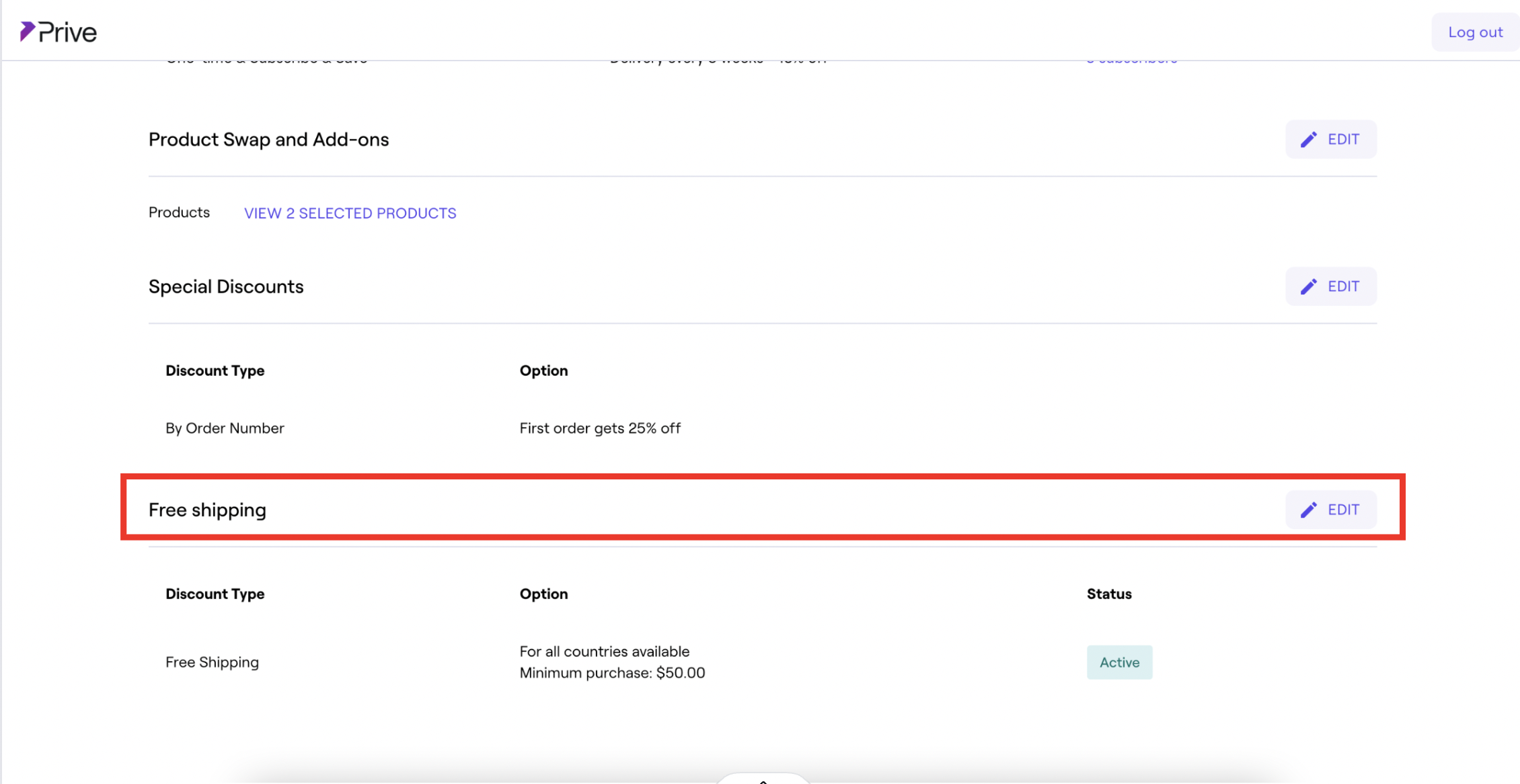Viewport: 1520px width, 784px height.
Task: Select the Free shipping section heading
Action: [207, 510]
